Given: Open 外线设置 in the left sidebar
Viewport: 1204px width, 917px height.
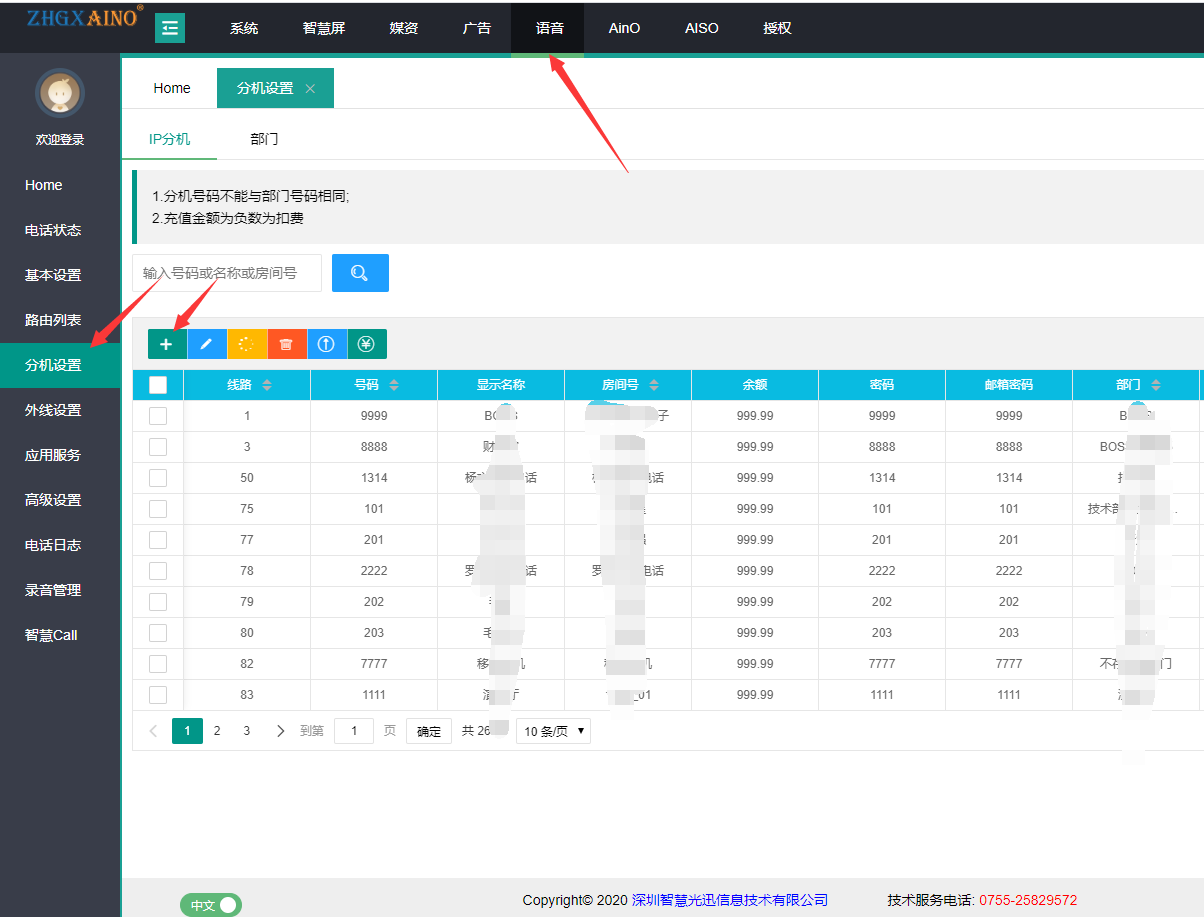Looking at the screenshot, I should [x=53, y=410].
